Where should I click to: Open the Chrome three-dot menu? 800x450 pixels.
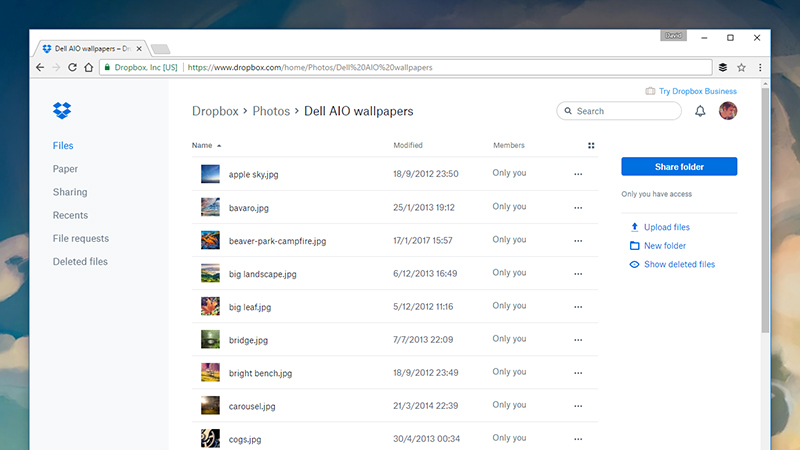[x=760, y=67]
